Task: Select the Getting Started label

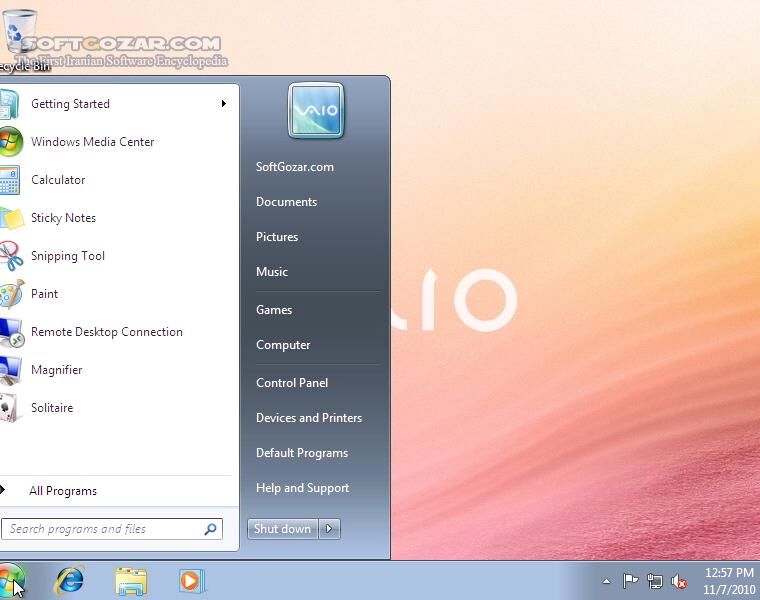Action: tap(70, 104)
